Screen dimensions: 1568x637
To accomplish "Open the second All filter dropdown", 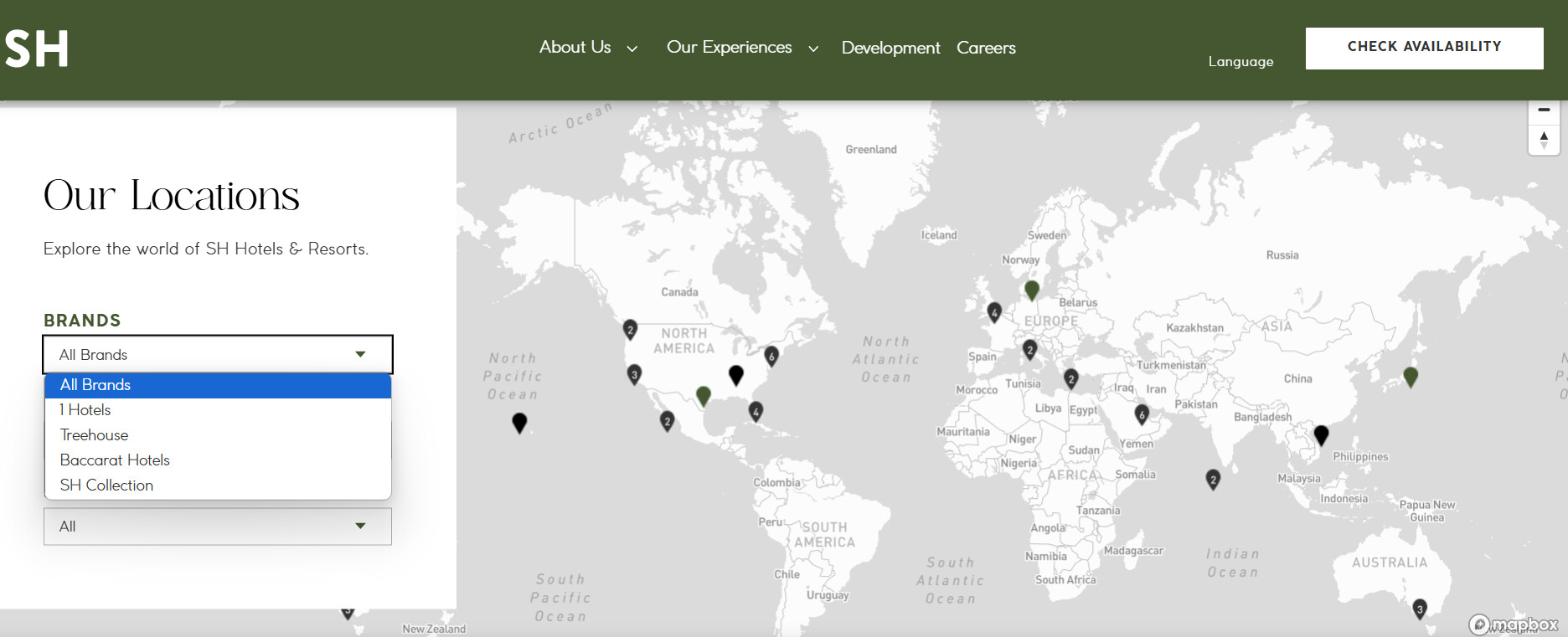I will pos(218,527).
